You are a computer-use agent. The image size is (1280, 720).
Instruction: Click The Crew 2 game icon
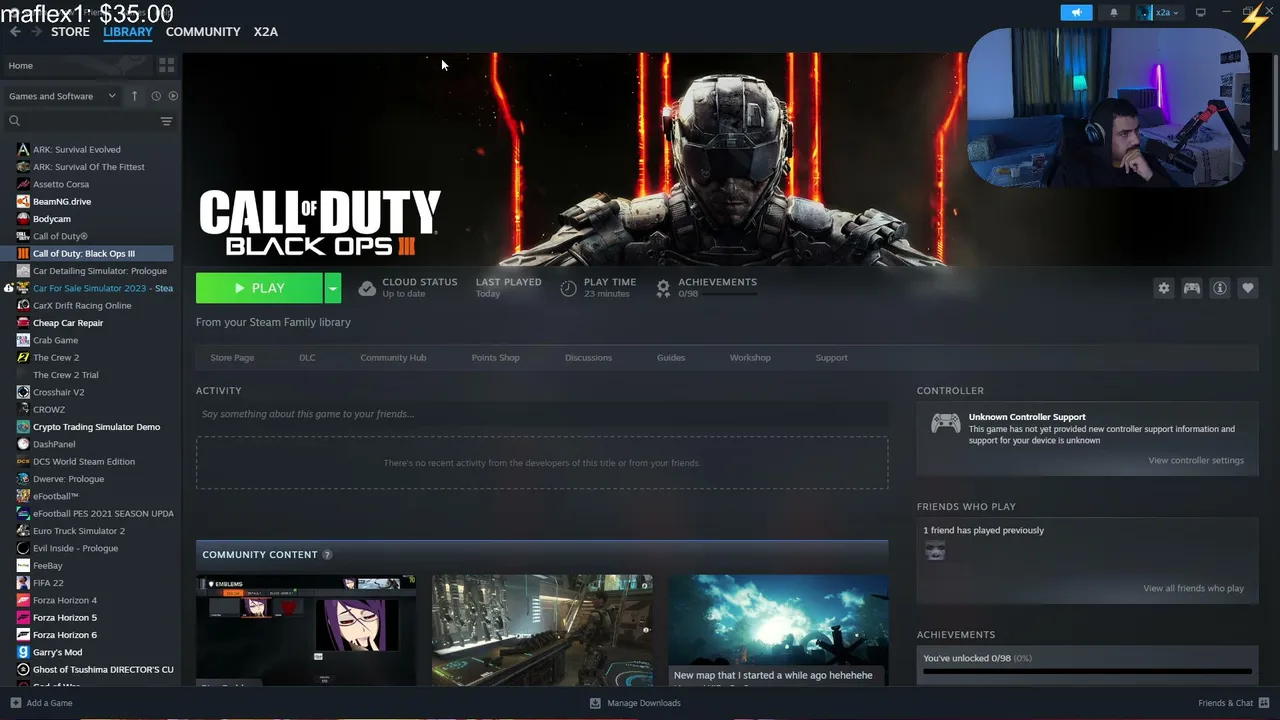[23, 358]
